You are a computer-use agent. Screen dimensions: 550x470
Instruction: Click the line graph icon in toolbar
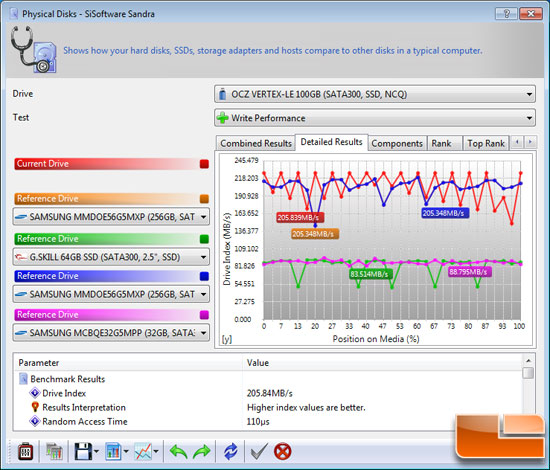143,451
